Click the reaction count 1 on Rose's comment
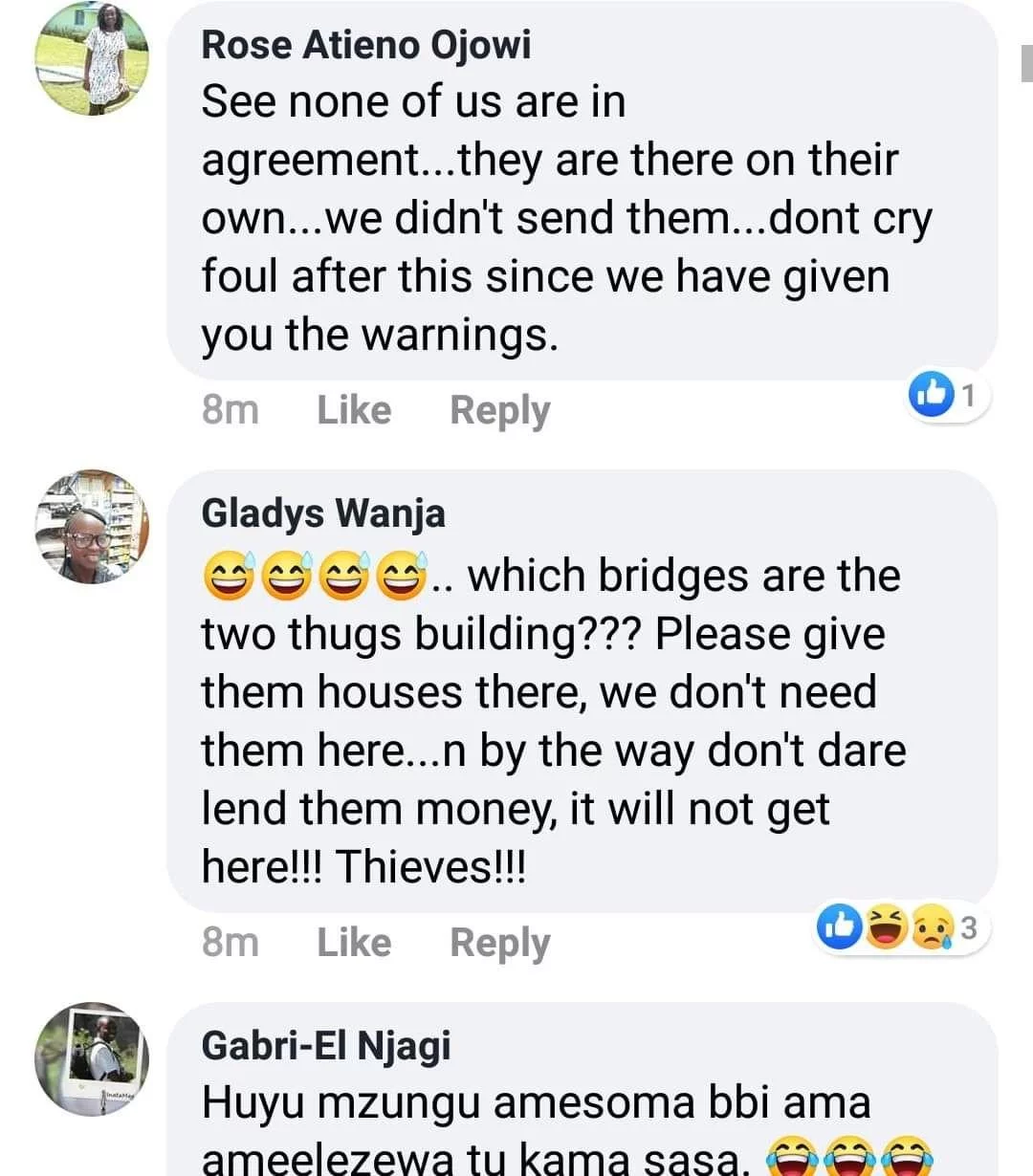The image size is (1033, 1176). 968,394
